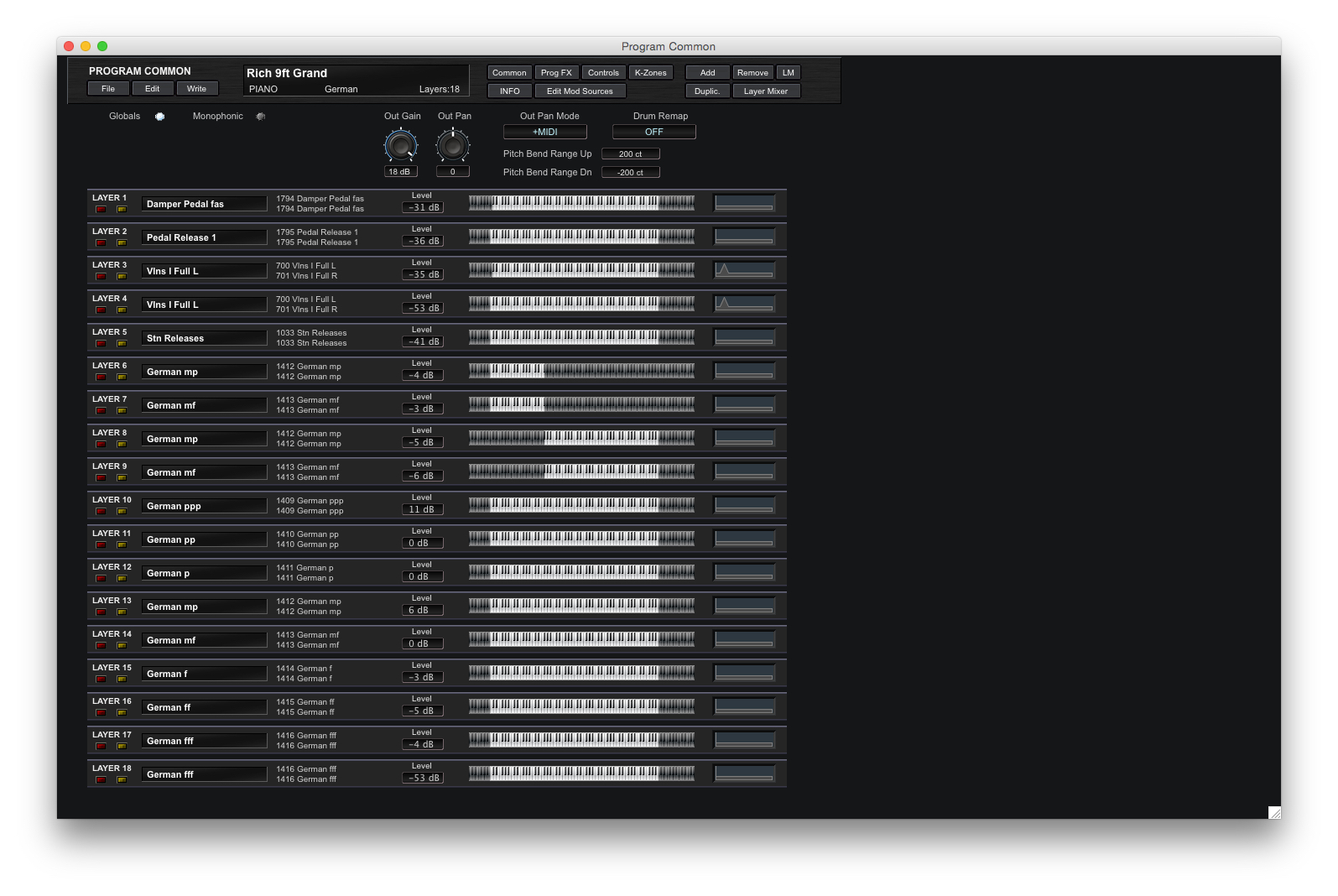Click the yellow indicator button on Layer 12

122,579
